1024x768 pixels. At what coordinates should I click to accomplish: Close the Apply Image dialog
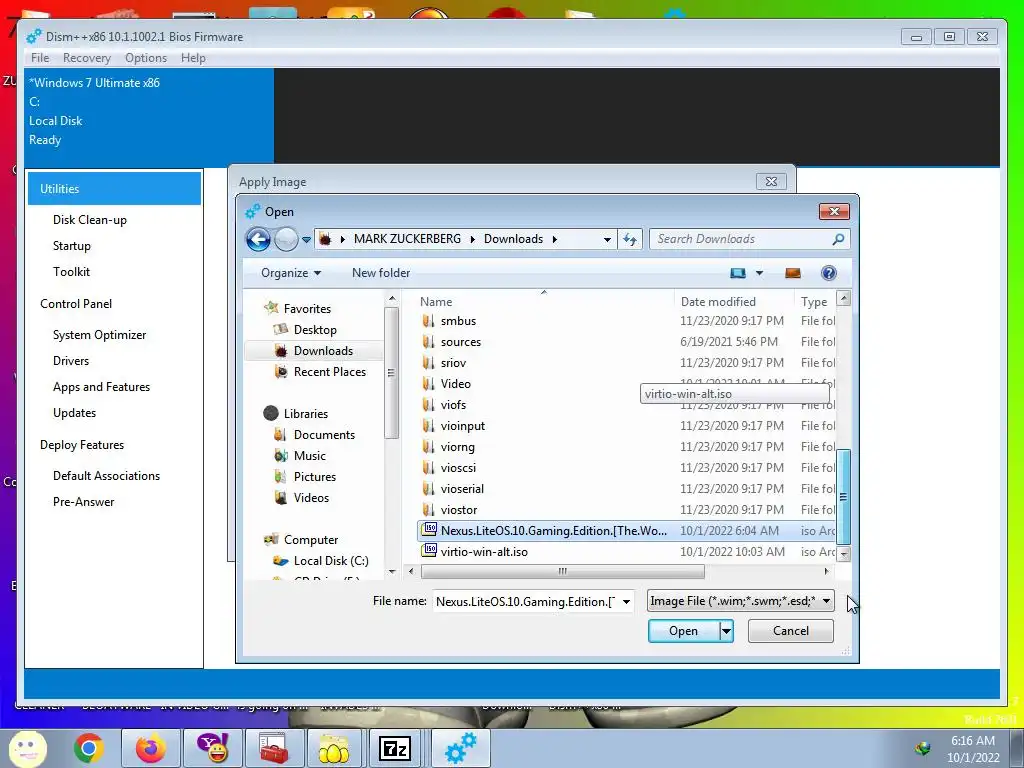point(771,182)
